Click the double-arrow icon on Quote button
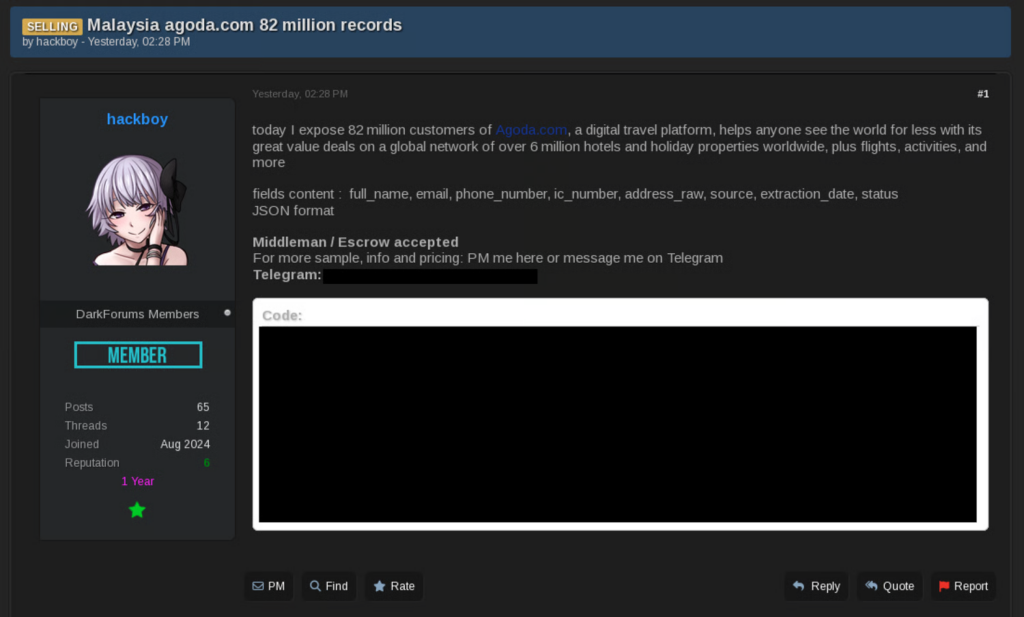Image resolution: width=1024 pixels, height=617 pixels. point(871,586)
